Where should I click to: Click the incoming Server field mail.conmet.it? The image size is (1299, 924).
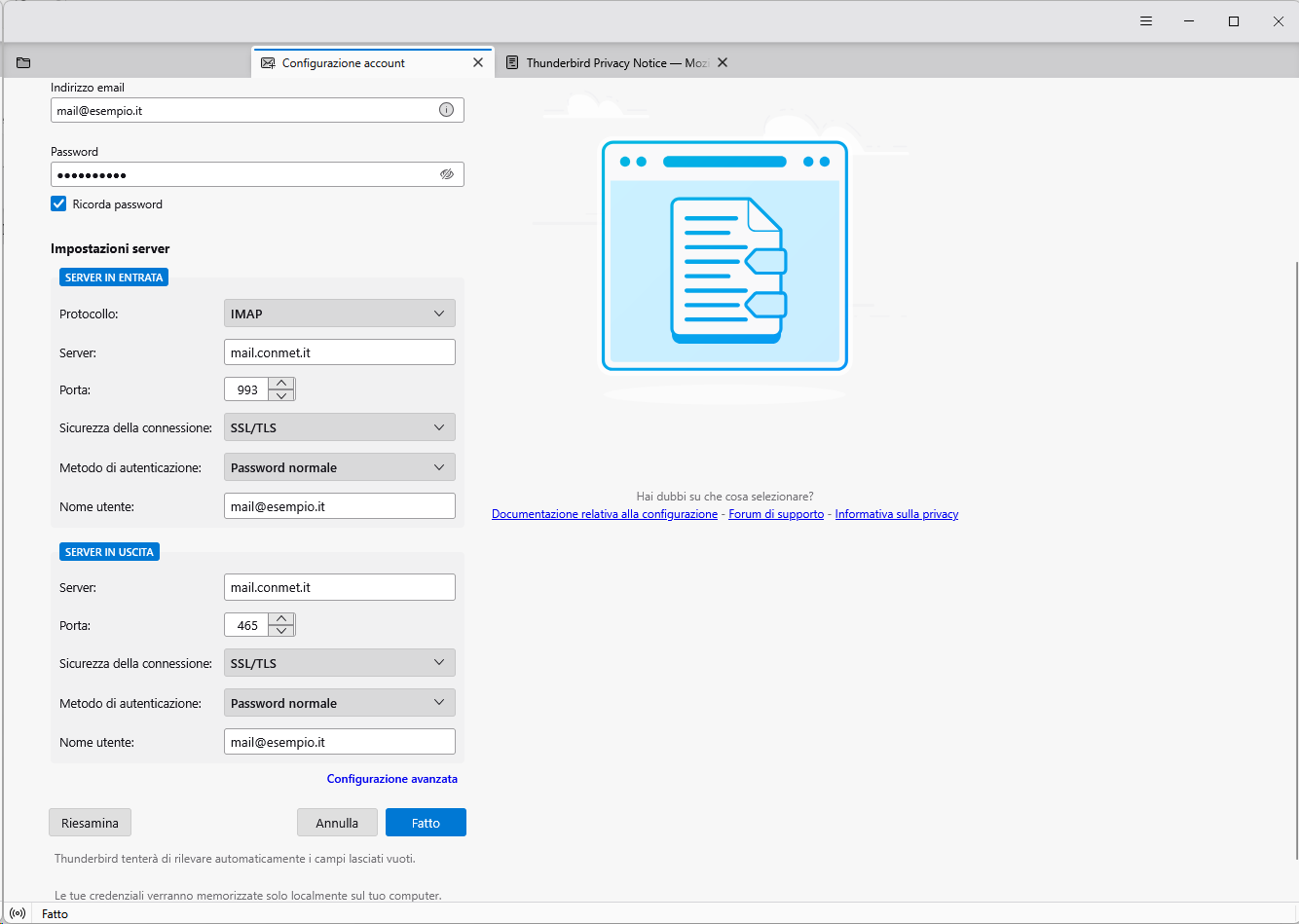pos(339,352)
